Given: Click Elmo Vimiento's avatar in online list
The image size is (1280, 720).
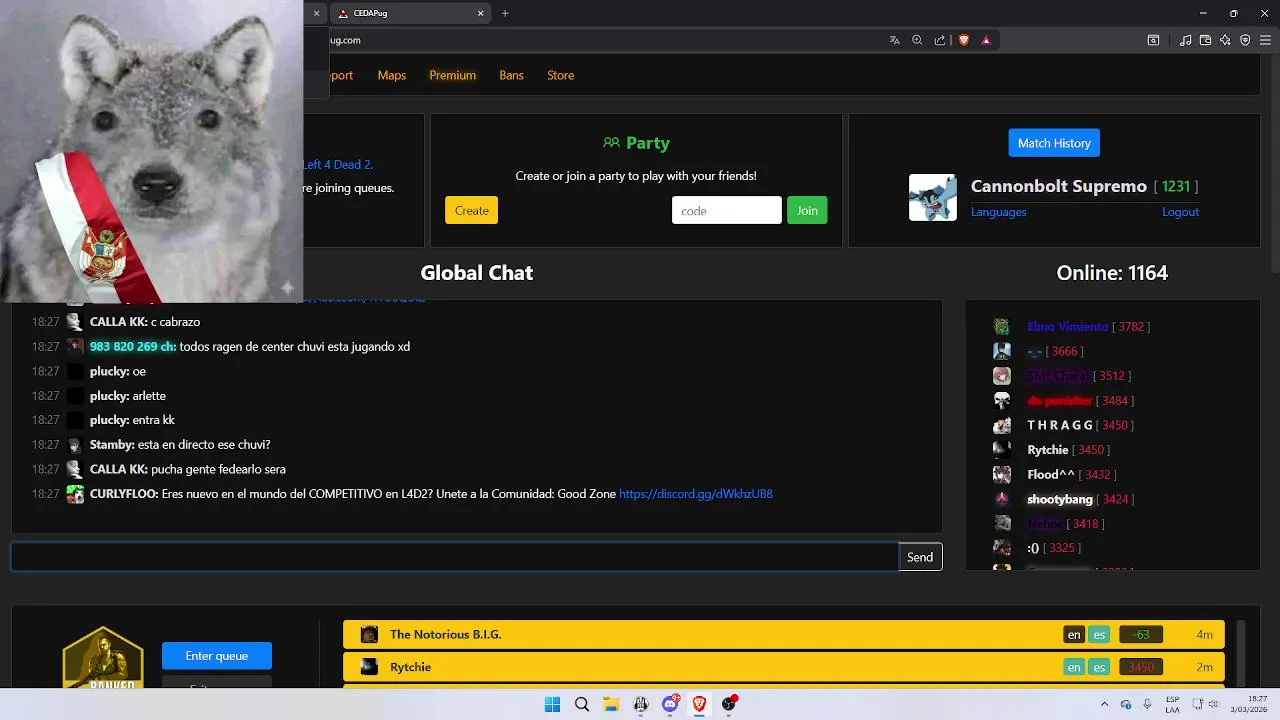Looking at the screenshot, I should (x=1002, y=327).
